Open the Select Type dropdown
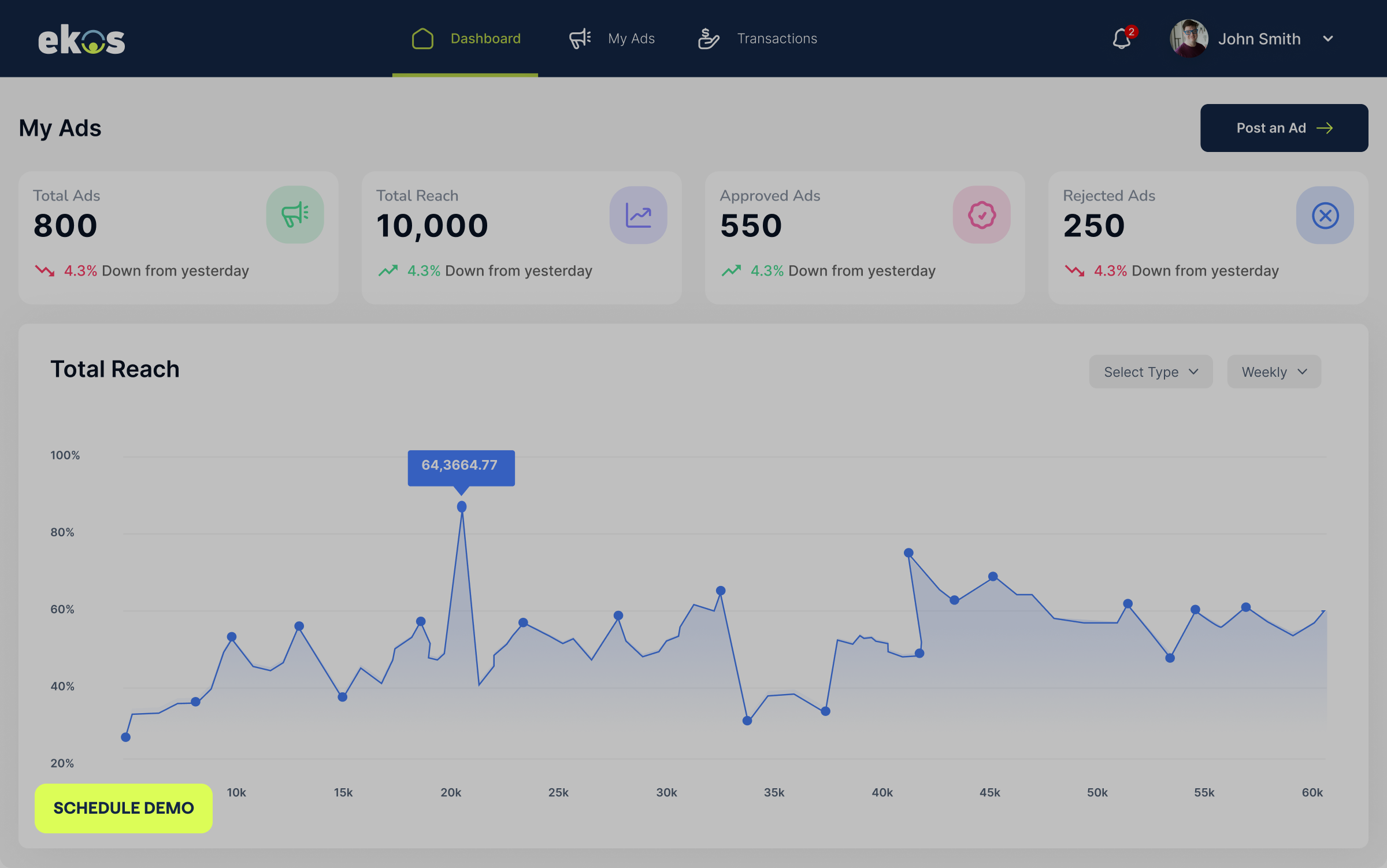This screenshot has height=868, width=1387. 1150,372
